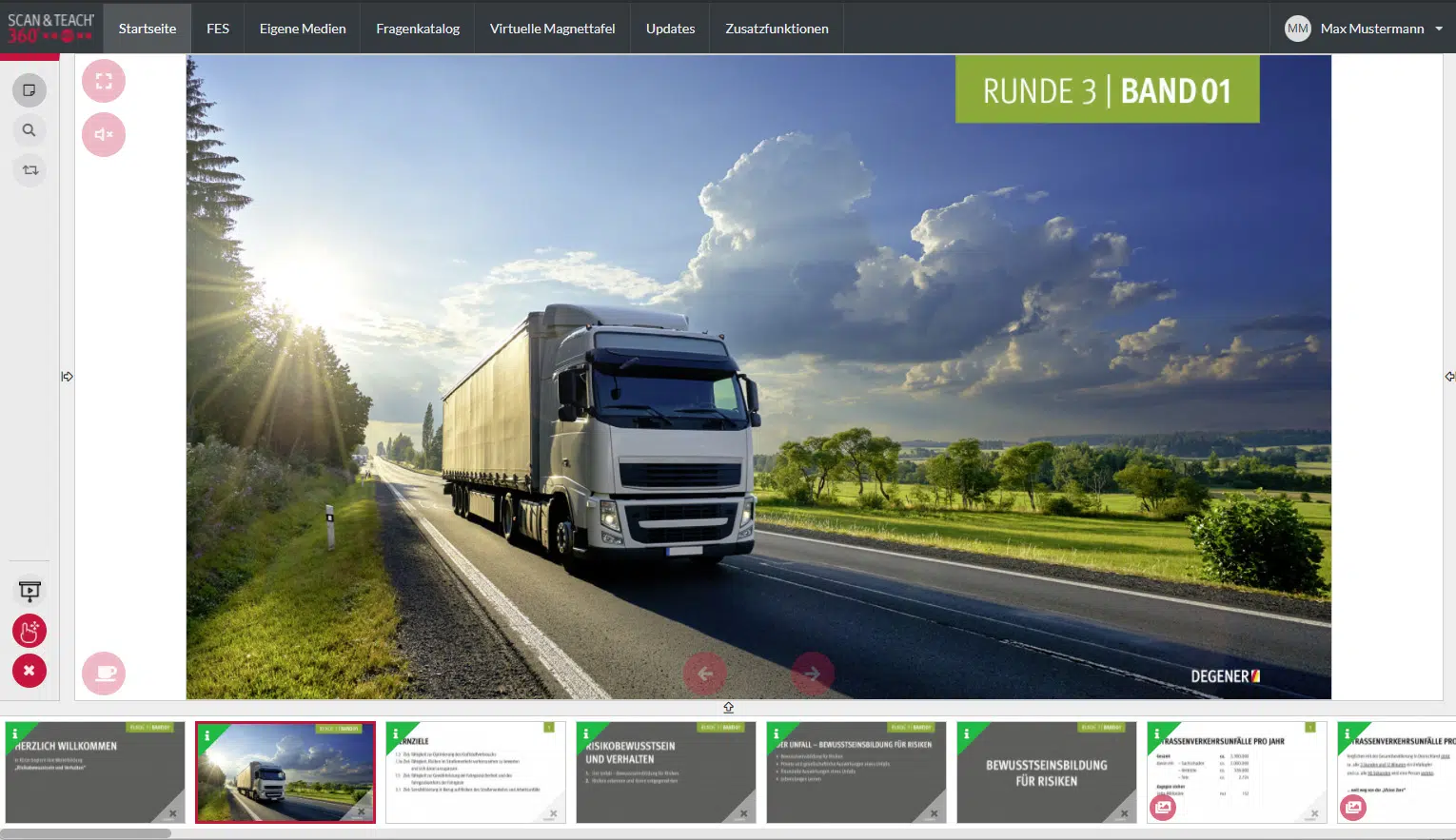Click the horizontal scrollbar under thumbnails
The height and width of the screenshot is (840, 1456).
(x=86, y=833)
